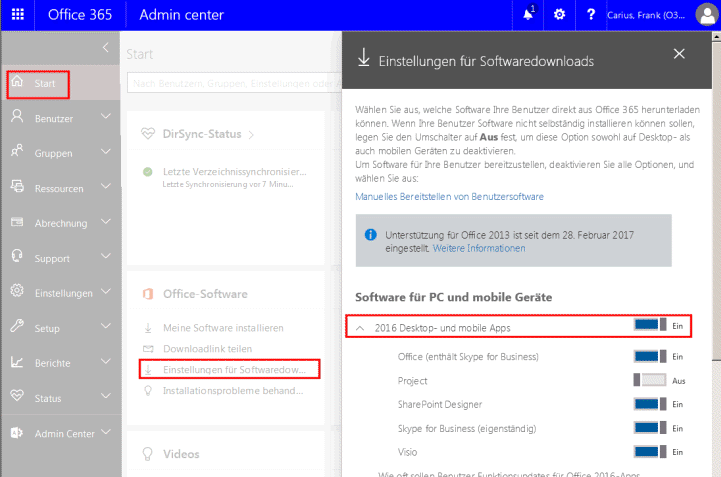Select Start in the sidebar
Image resolution: width=721 pixels, height=477 pixels.
click(x=45, y=84)
